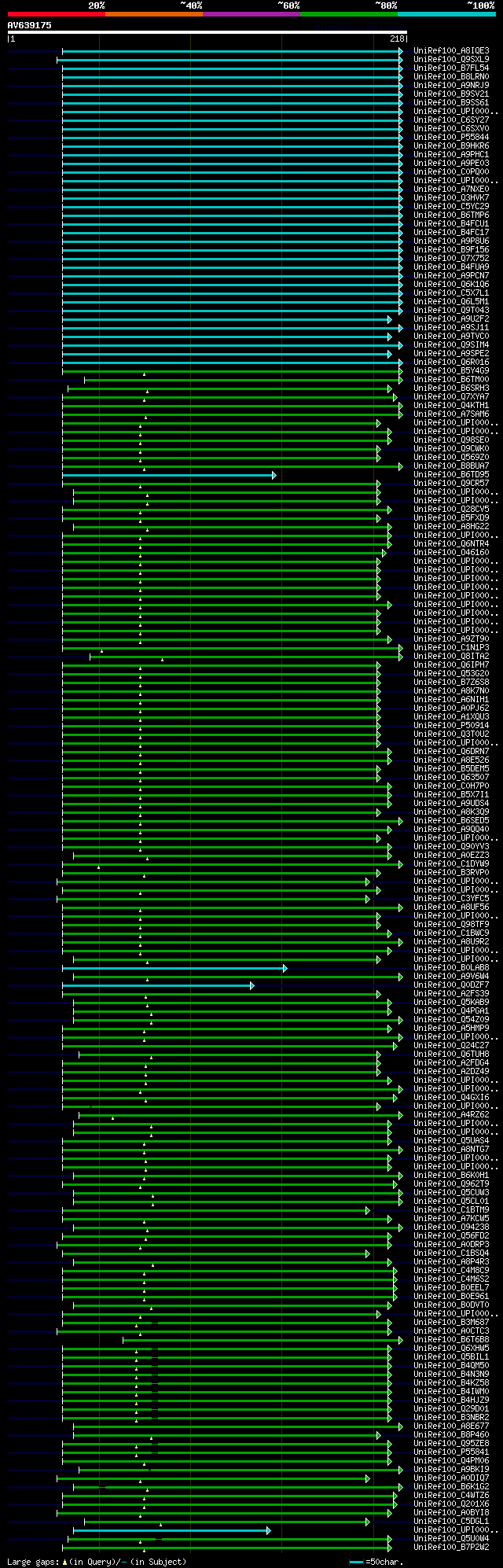The width and height of the screenshot is (503, 1568).
Task: Select the UniRef100_B6K0H1 hit label
Action: [x=451, y=1175]
